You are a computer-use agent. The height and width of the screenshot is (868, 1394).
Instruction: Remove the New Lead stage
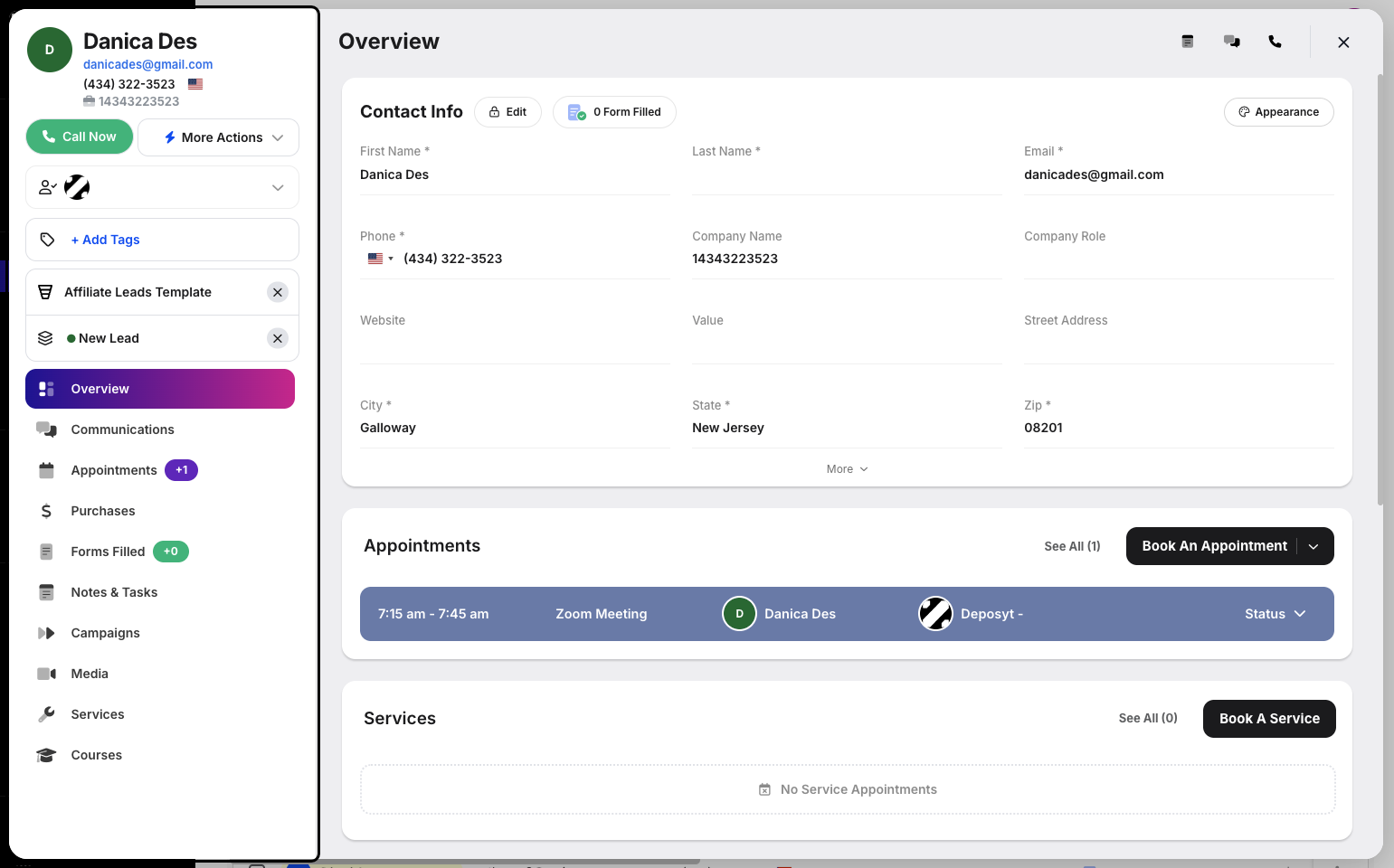[x=278, y=338]
